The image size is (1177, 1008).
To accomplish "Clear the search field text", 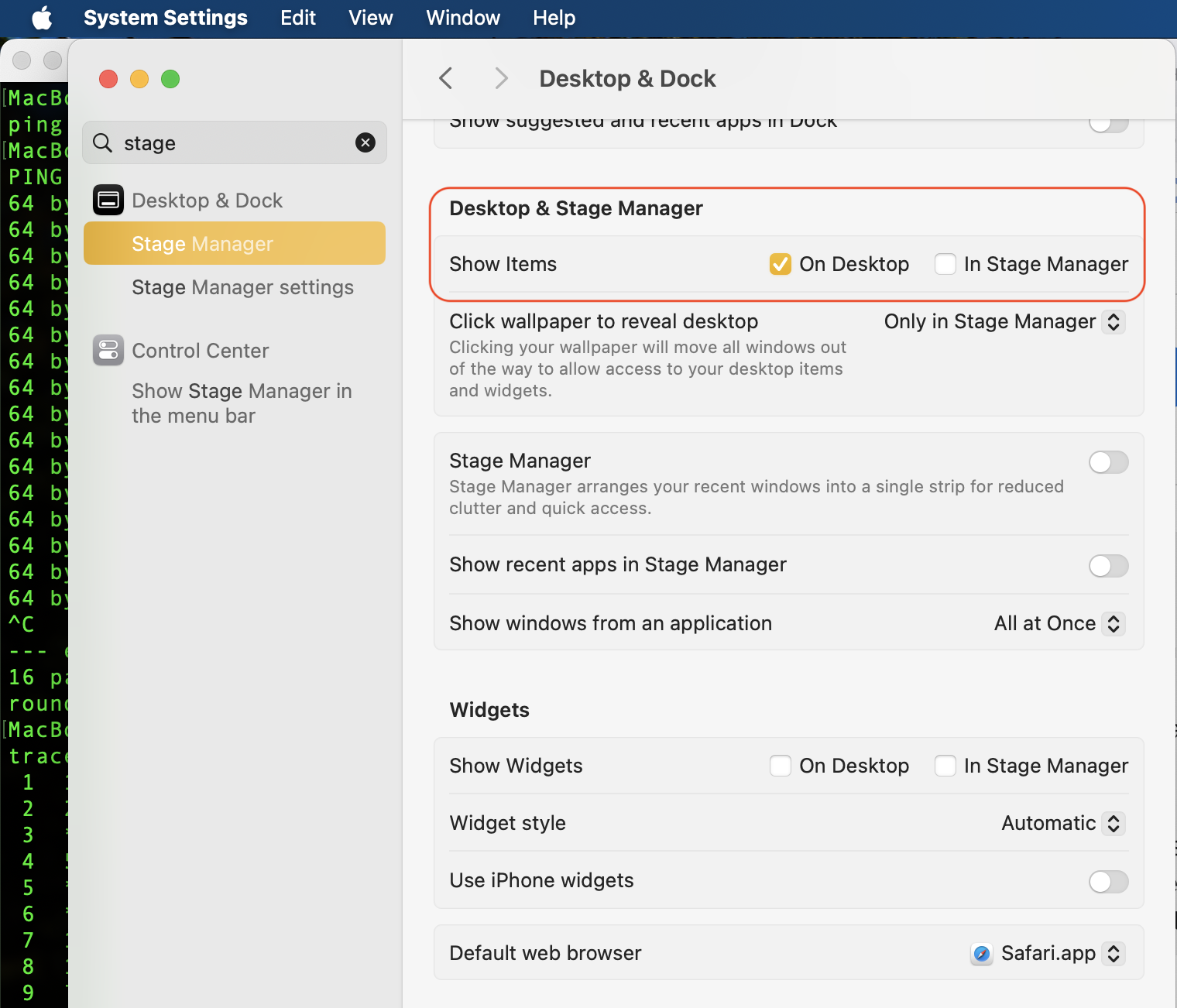I will (x=365, y=142).
